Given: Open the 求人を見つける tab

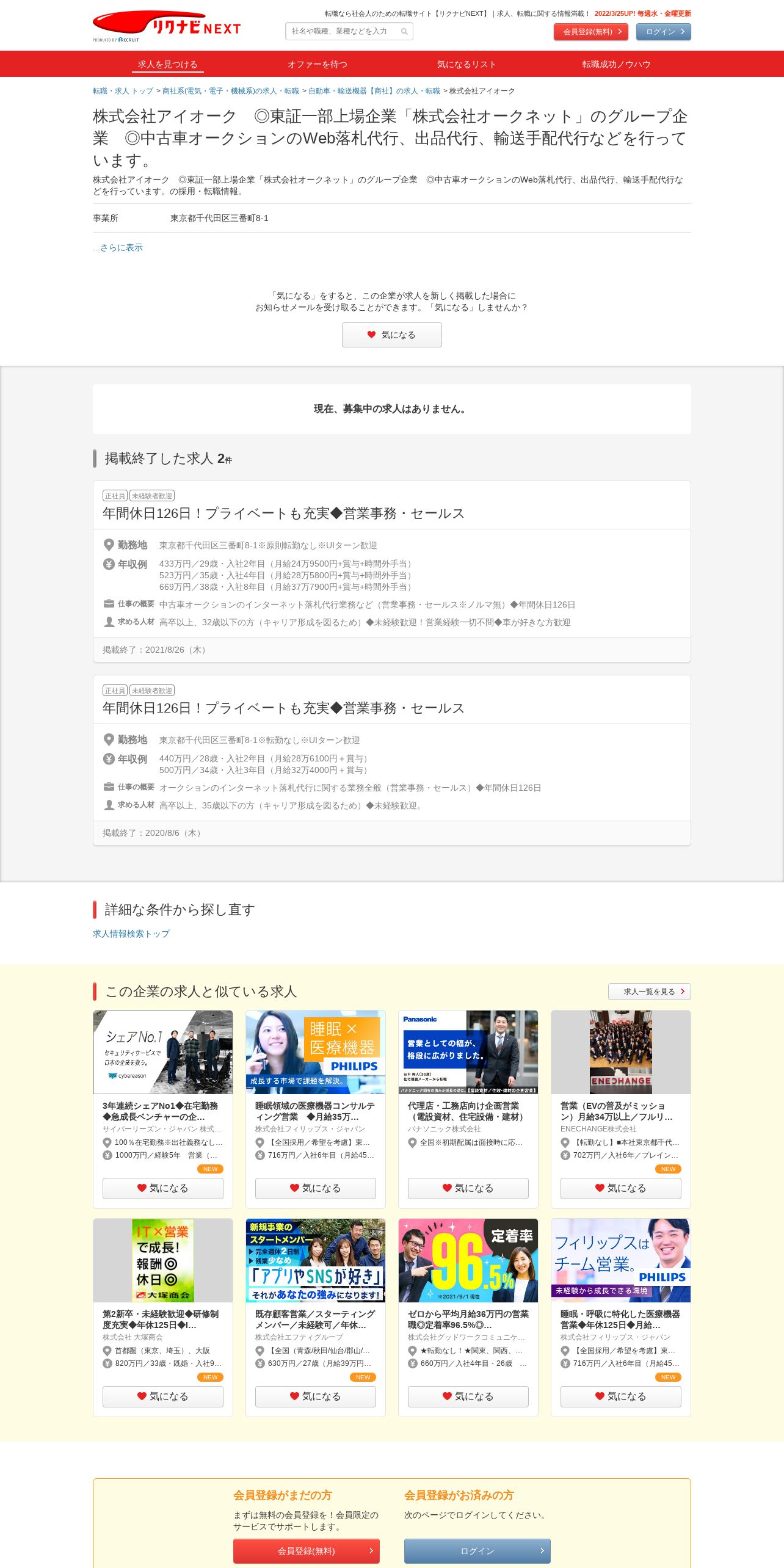Looking at the screenshot, I should [x=167, y=64].
